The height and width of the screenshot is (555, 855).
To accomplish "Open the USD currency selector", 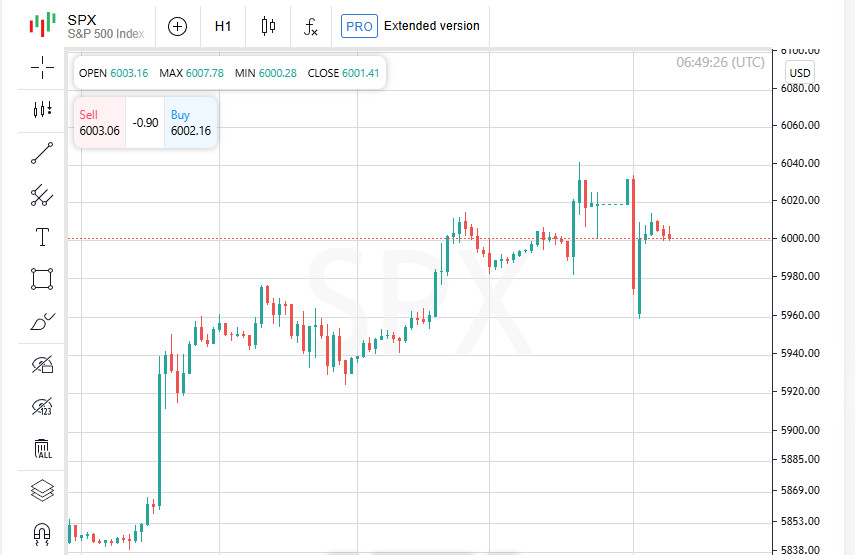I will tap(799, 73).
